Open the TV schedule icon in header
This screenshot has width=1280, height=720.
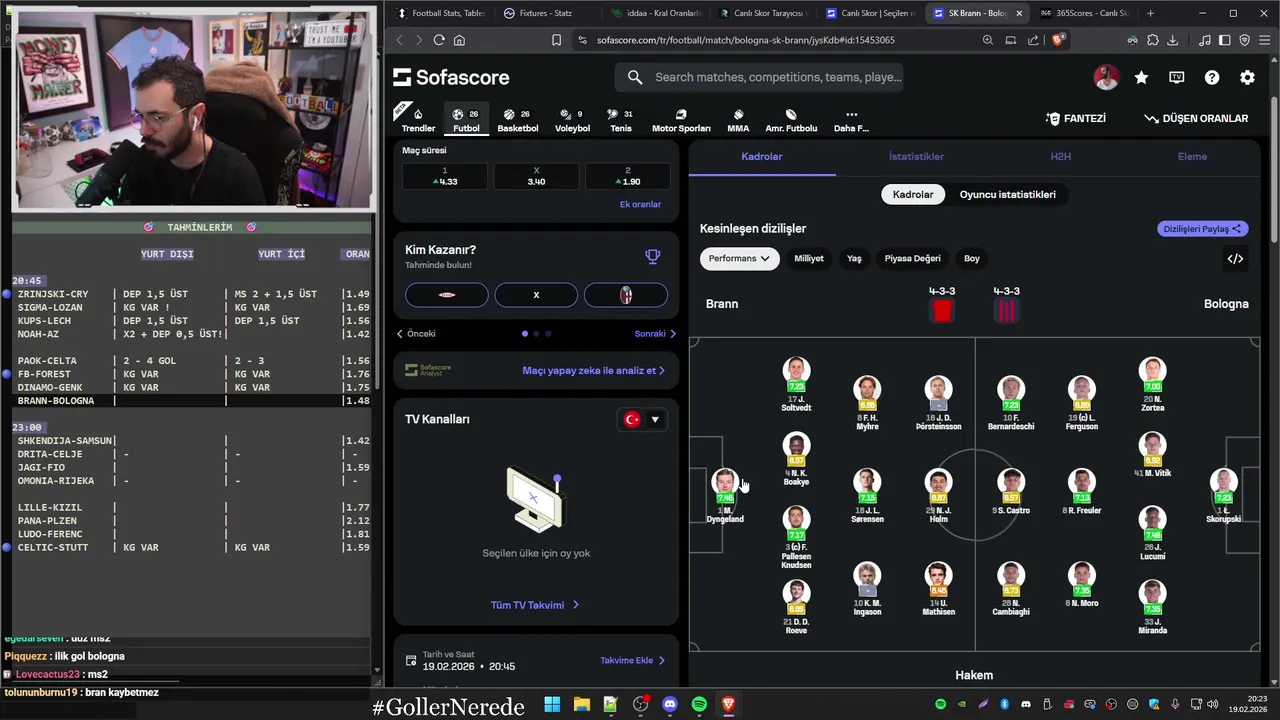click(x=1177, y=77)
